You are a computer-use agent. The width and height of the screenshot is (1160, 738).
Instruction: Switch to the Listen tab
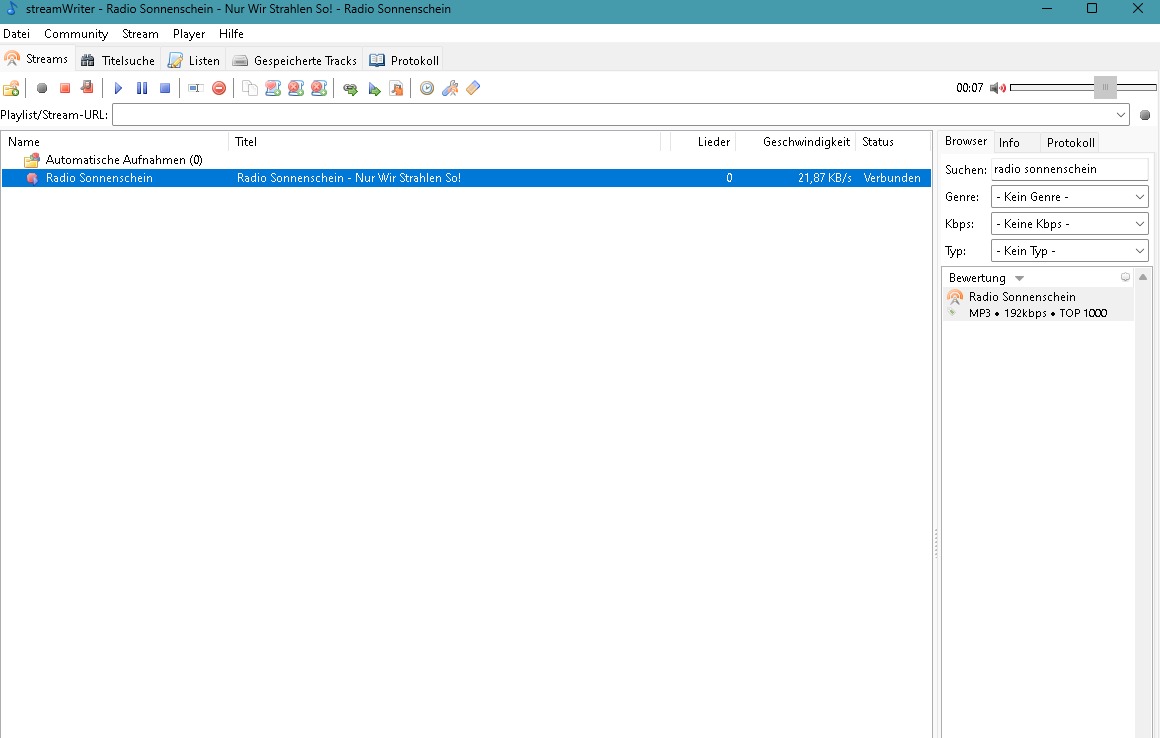point(194,61)
